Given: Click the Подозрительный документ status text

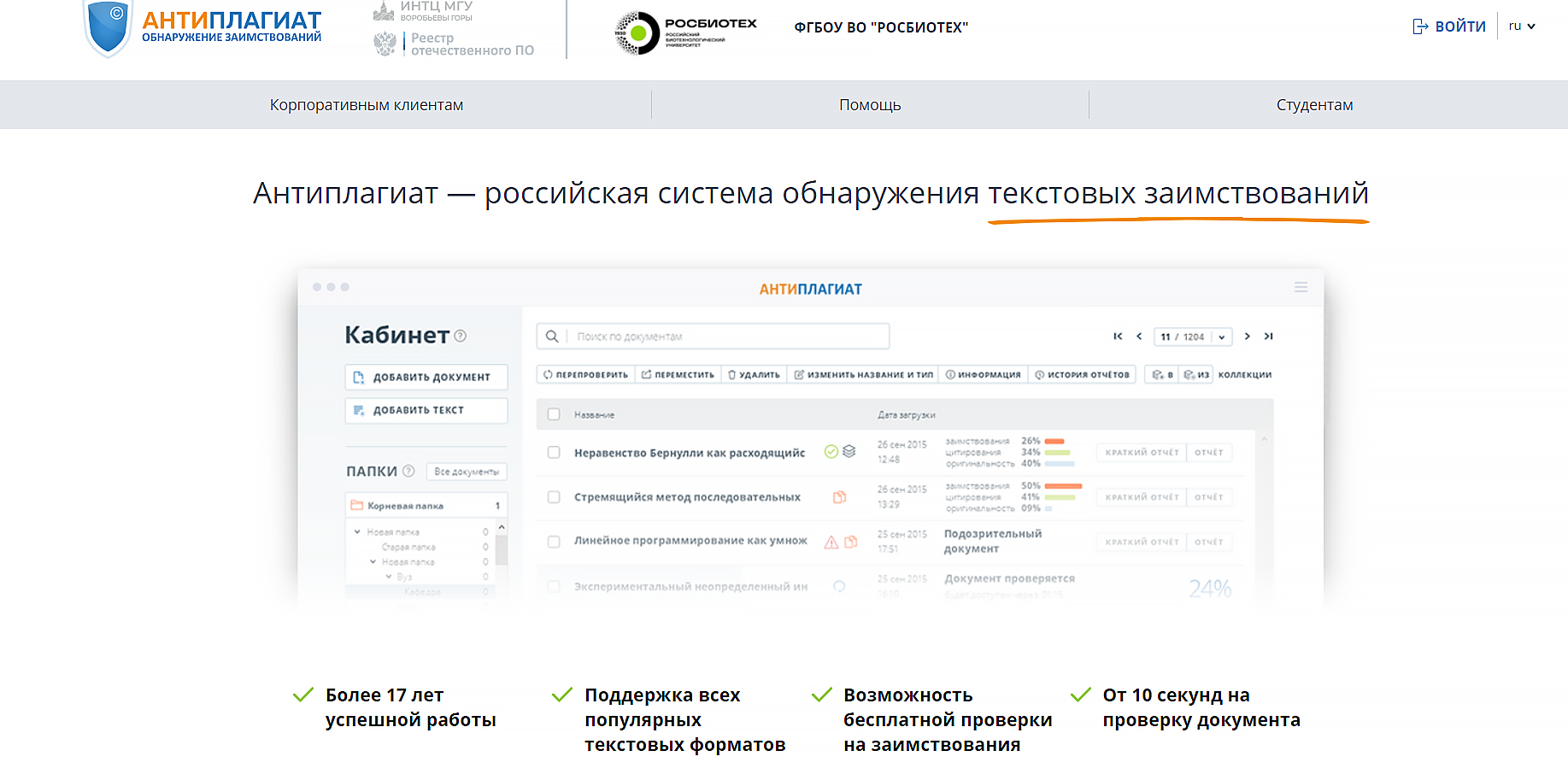Looking at the screenshot, I should [993, 542].
